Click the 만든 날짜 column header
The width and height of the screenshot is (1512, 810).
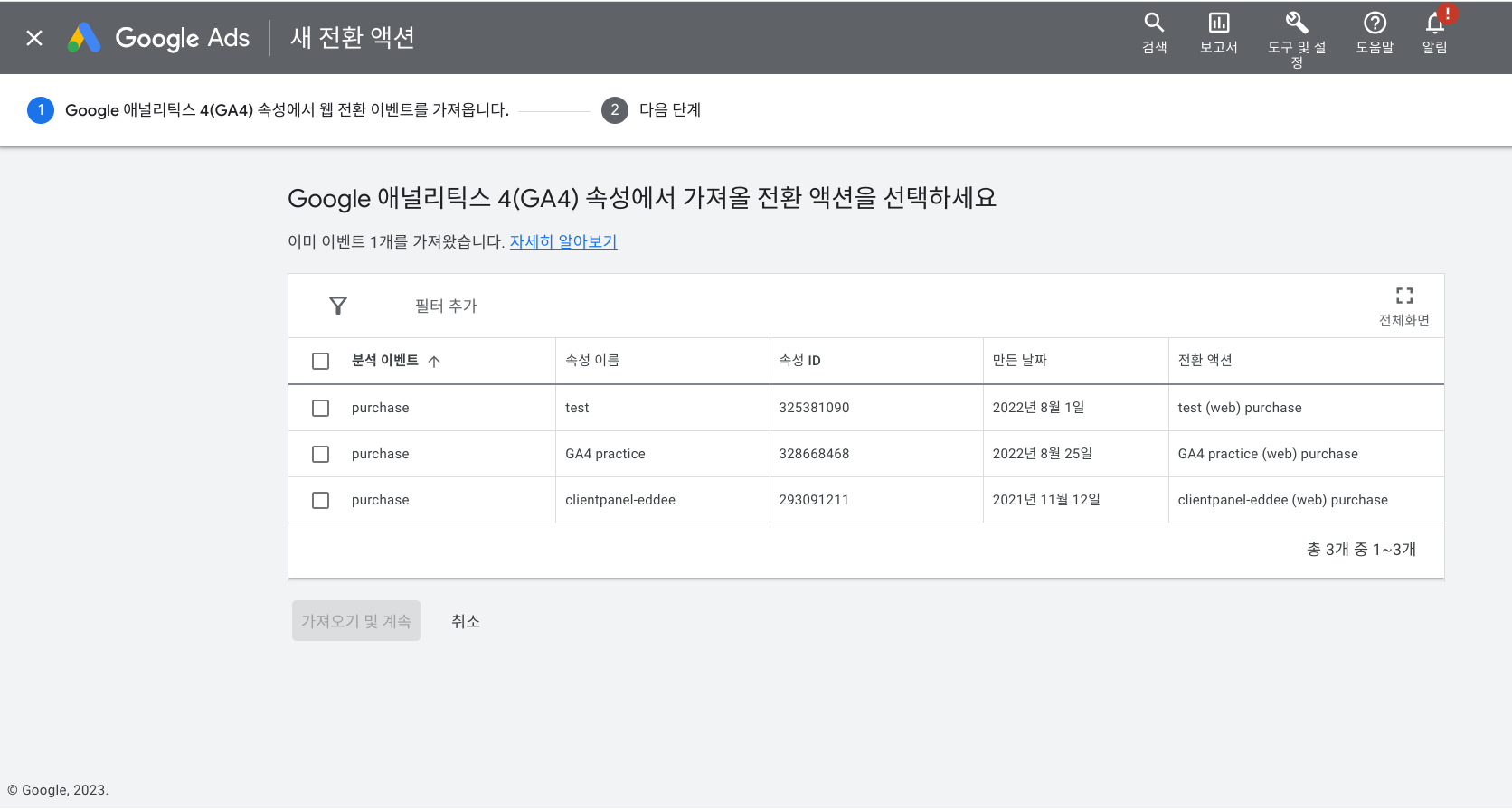click(x=1019, y=360)
